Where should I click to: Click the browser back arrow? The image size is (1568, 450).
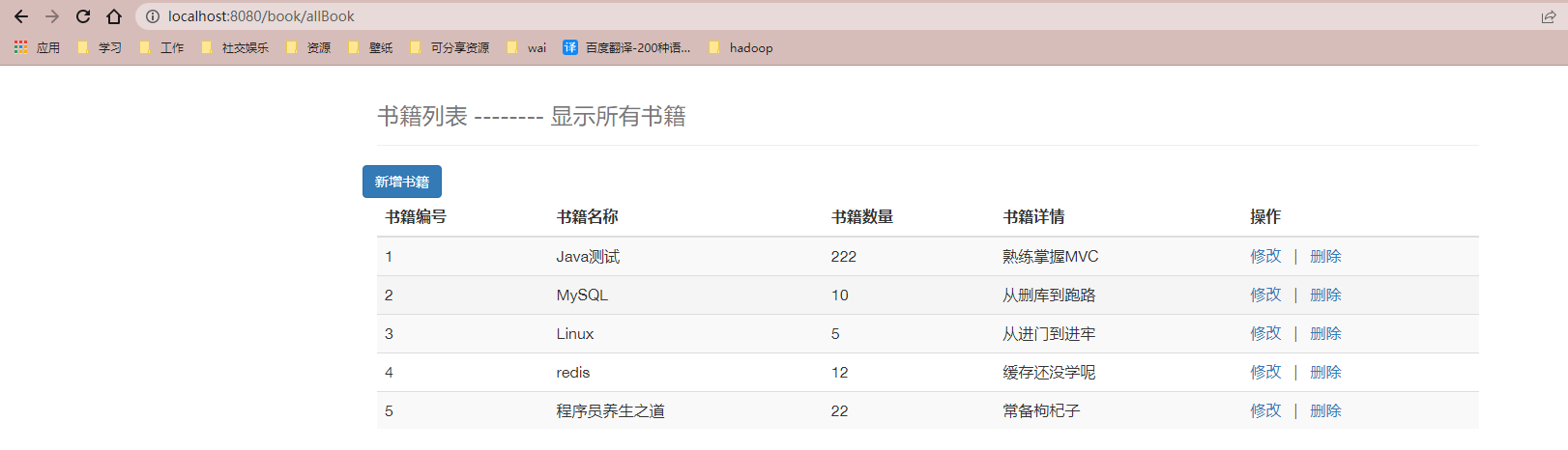point(21,16)
